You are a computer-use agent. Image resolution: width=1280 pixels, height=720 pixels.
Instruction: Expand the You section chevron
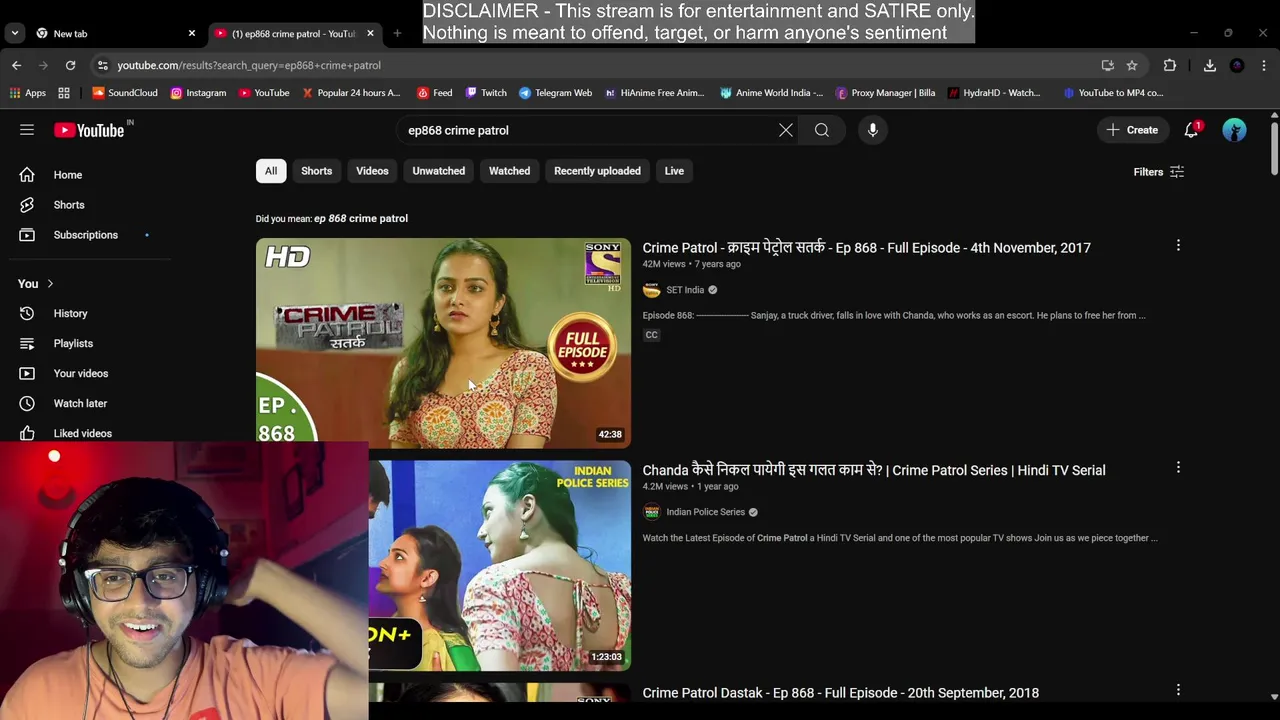(x=50, y=284)
